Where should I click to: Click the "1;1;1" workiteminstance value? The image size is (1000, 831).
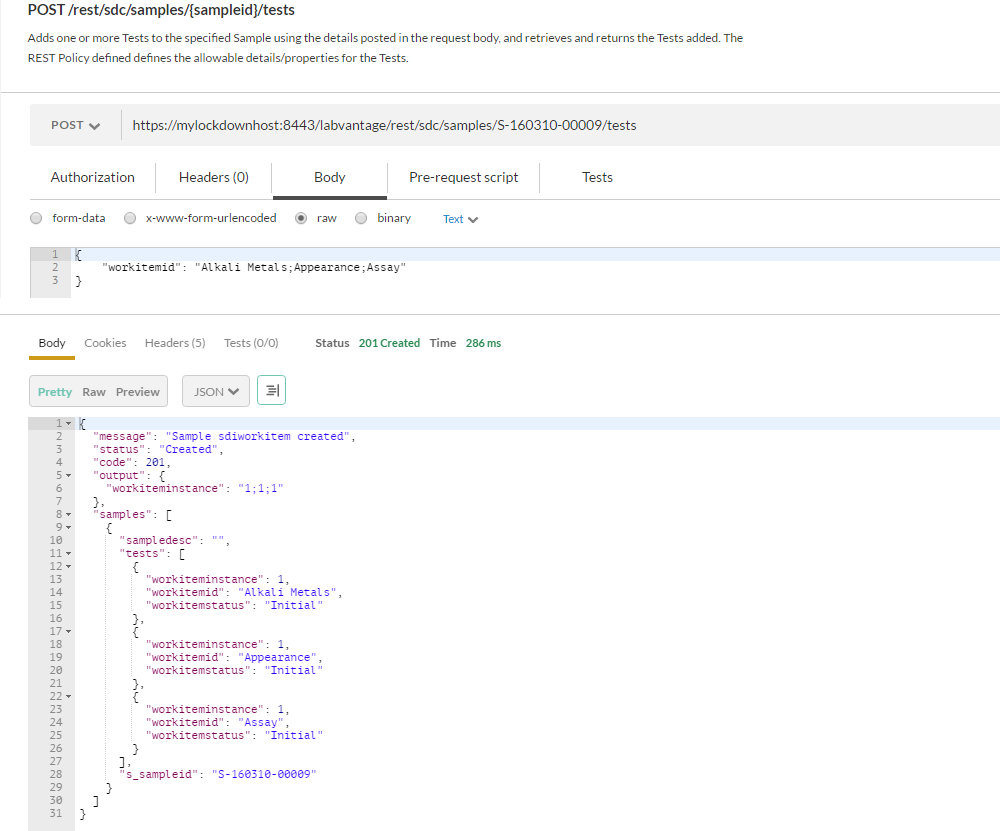(261, 489)
